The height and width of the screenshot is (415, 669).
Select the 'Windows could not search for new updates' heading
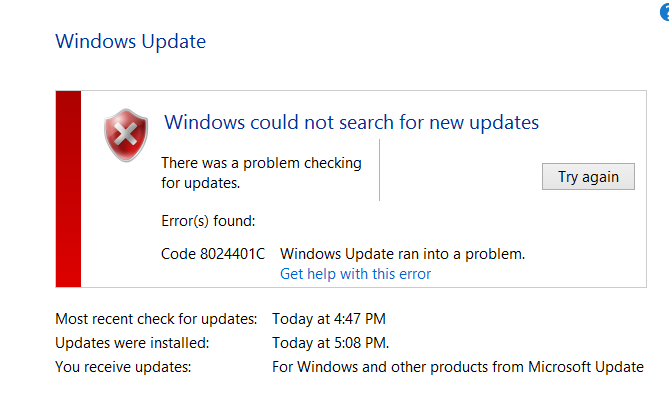(x=352, y=122)
